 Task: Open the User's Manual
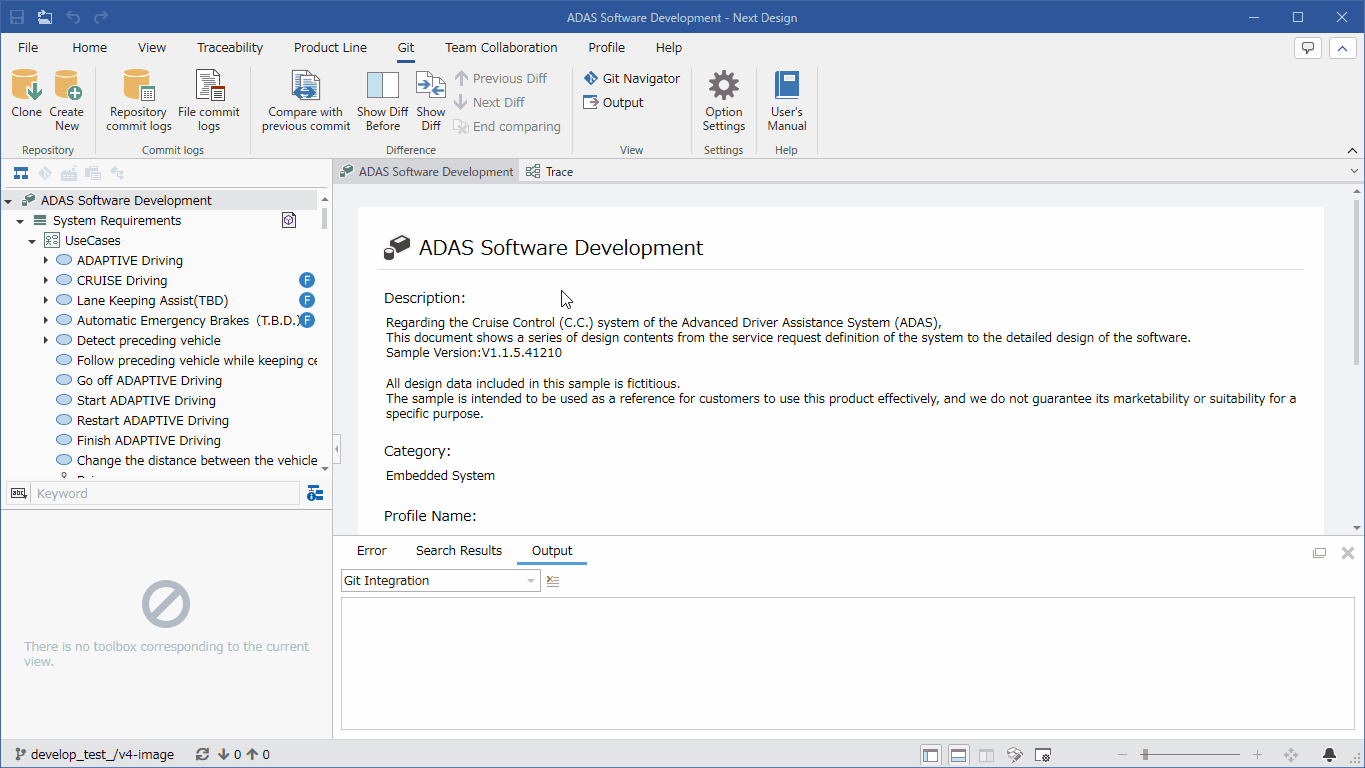coord(787,100)
